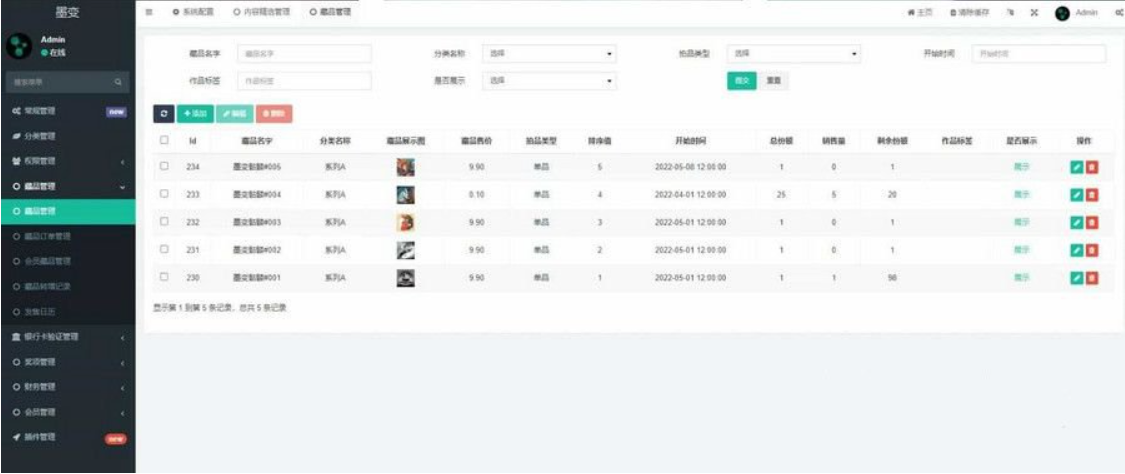Delete row 233 with the trash icon
Viewport: 1125px width, 474px height.
point(1091,194)
